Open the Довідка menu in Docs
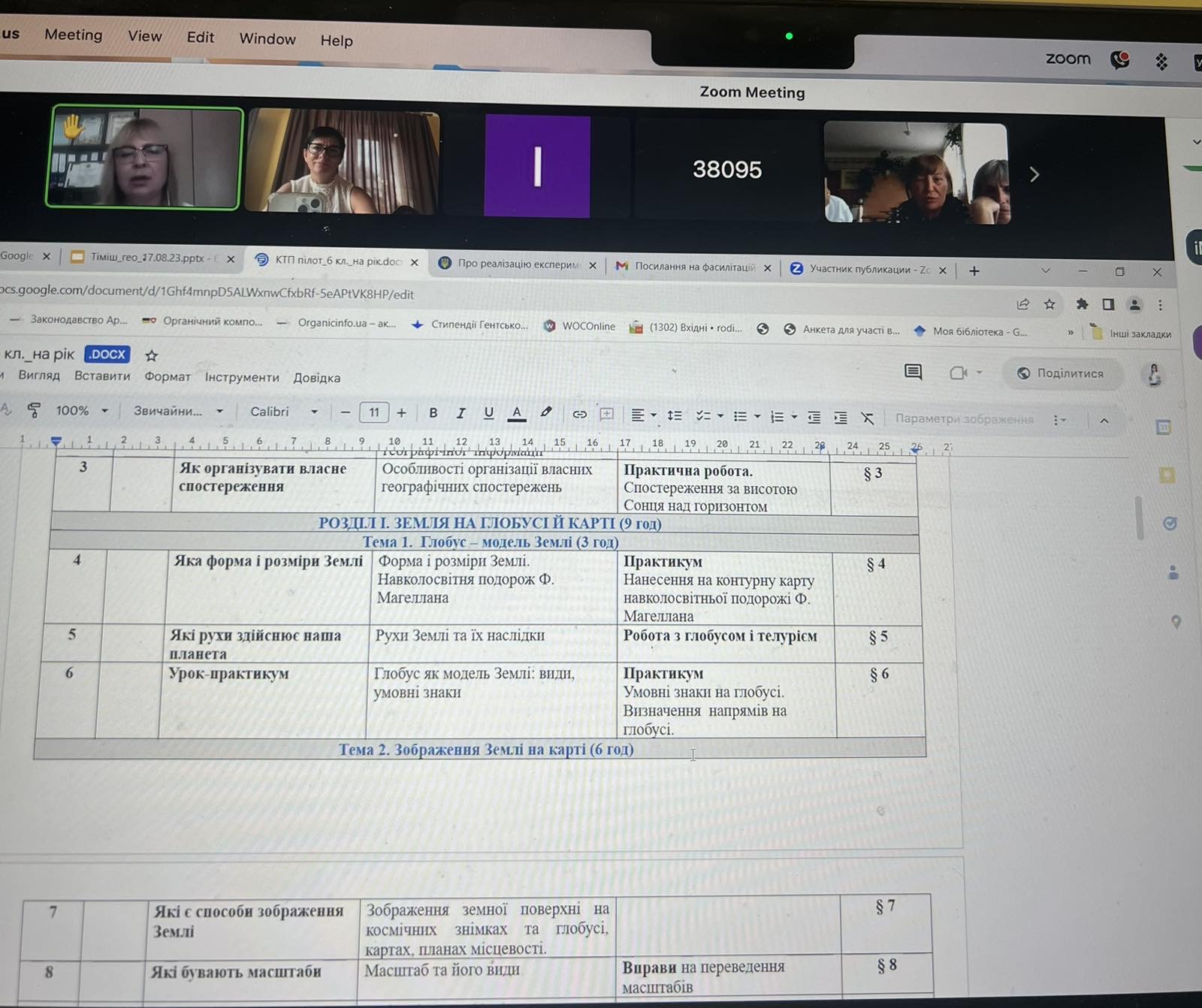Viewport: 1202px width, 1008px height. tap(316, 378)
